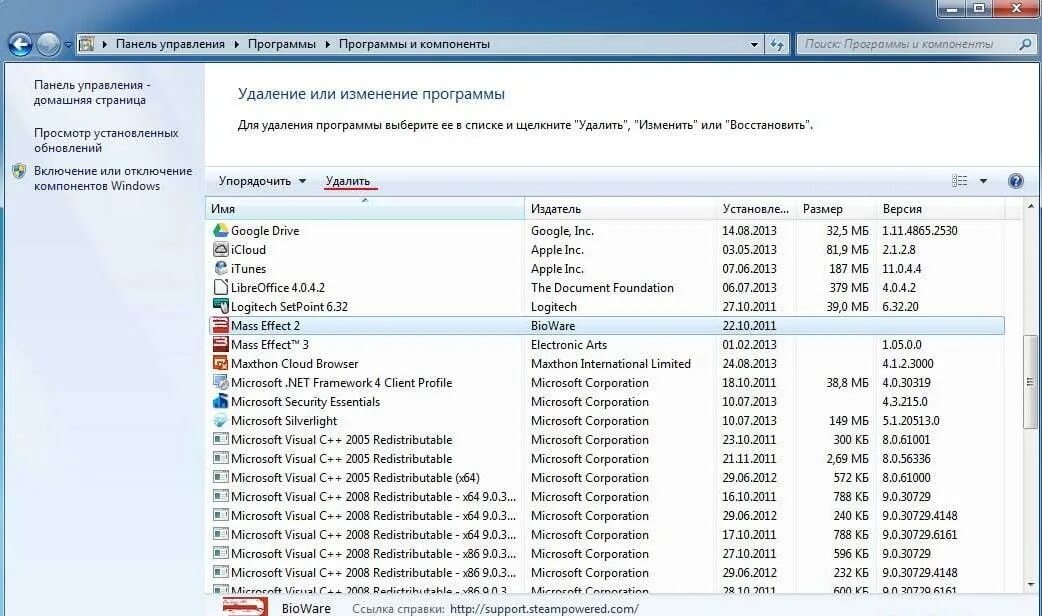
Task: Click The Document Foundation publisher cell
Action: pyautogui.click(x=602, y=288)
